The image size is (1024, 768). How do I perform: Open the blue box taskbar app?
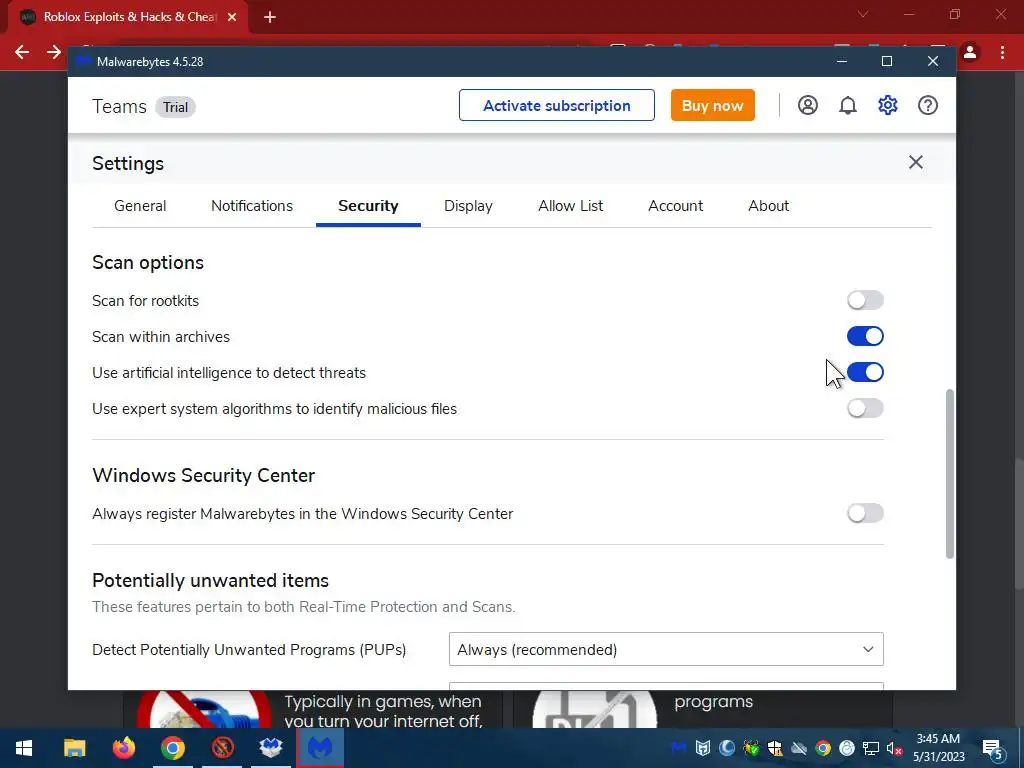(270, 748)
